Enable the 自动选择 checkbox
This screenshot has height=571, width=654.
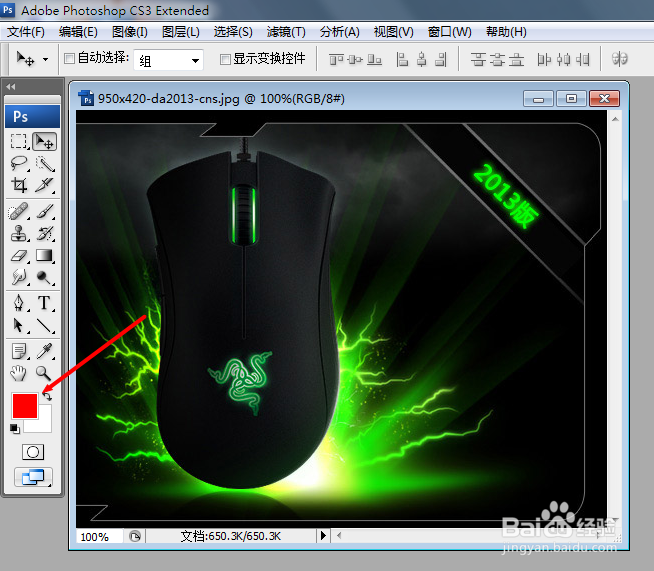coord(70,58)
